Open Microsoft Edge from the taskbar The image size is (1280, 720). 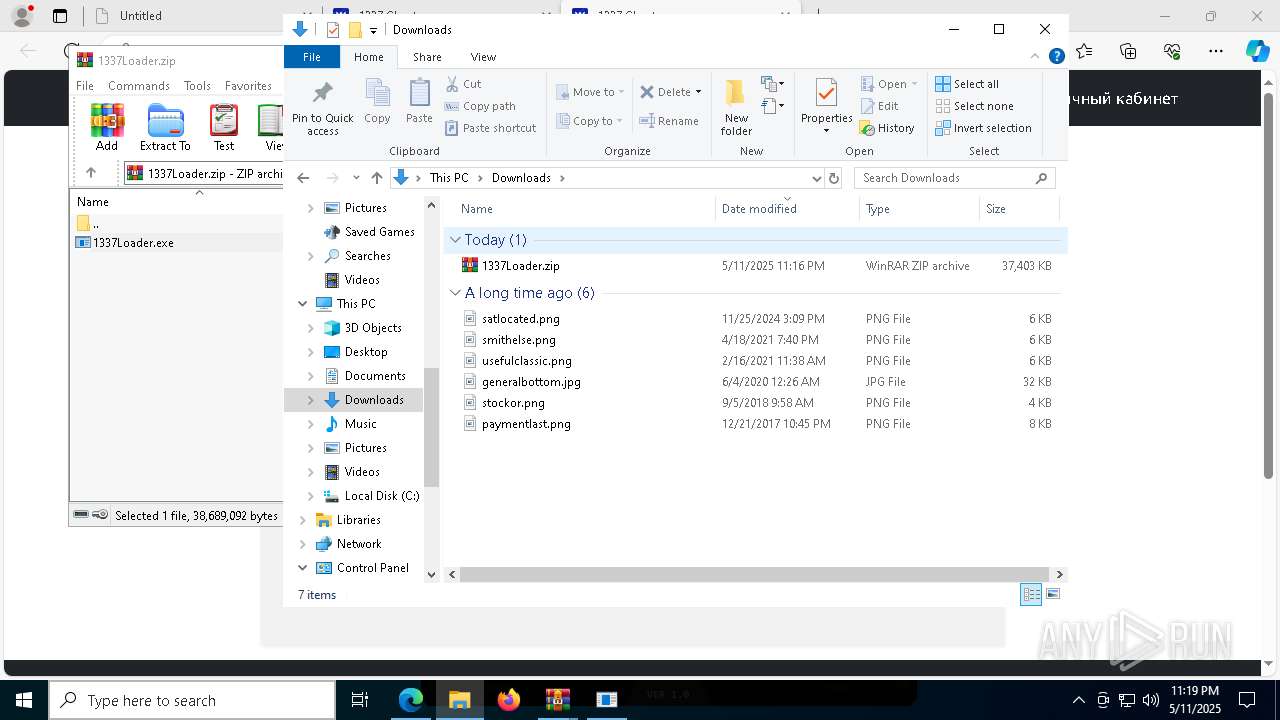(x=411, y=700)
